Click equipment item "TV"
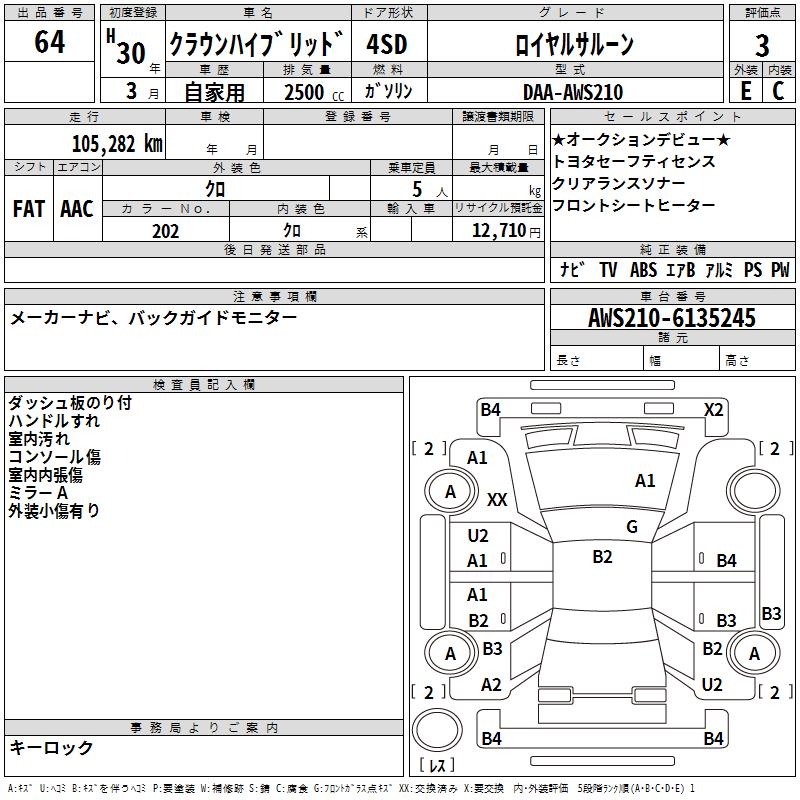Viewport: 800px width, 800px height. click(x=608, y=269)
